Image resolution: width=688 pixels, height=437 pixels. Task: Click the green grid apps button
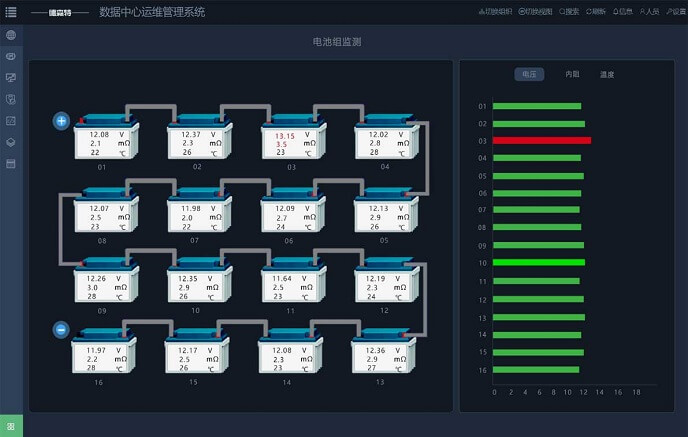pyautogui.click(x=11, y=426)
